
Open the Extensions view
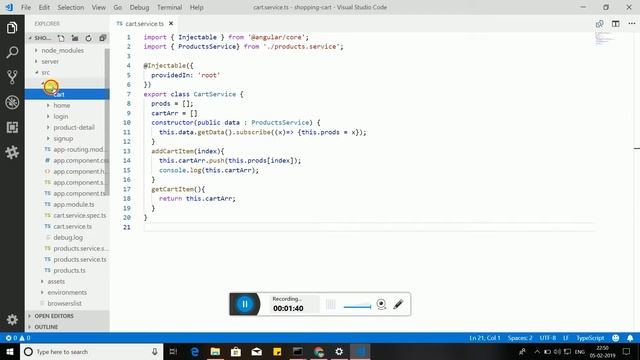[x=12, y=127]
